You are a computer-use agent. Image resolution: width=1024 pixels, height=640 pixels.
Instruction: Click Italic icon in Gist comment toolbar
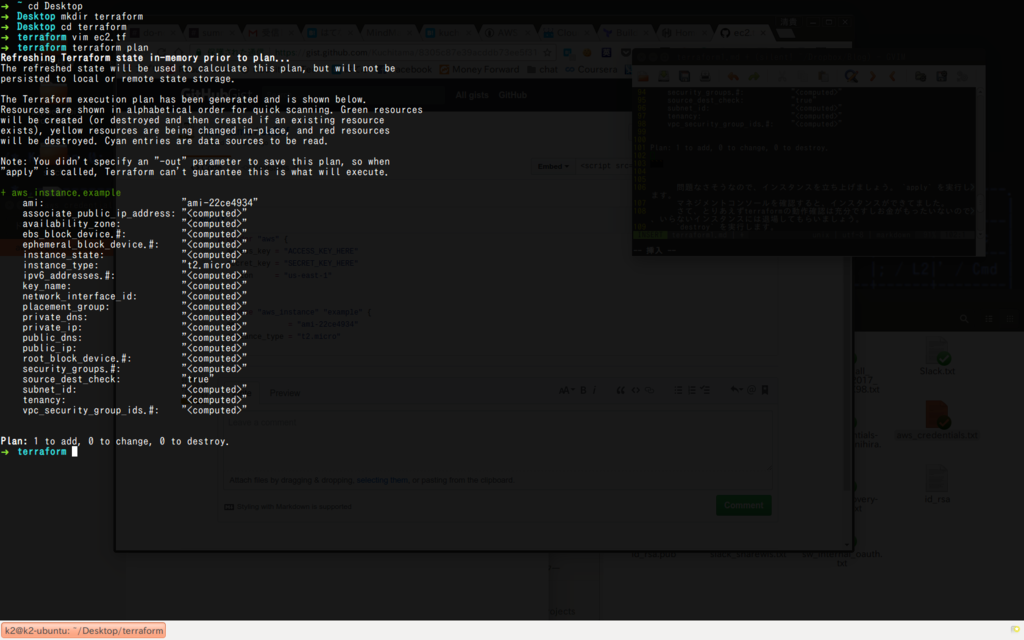(594, 390)
